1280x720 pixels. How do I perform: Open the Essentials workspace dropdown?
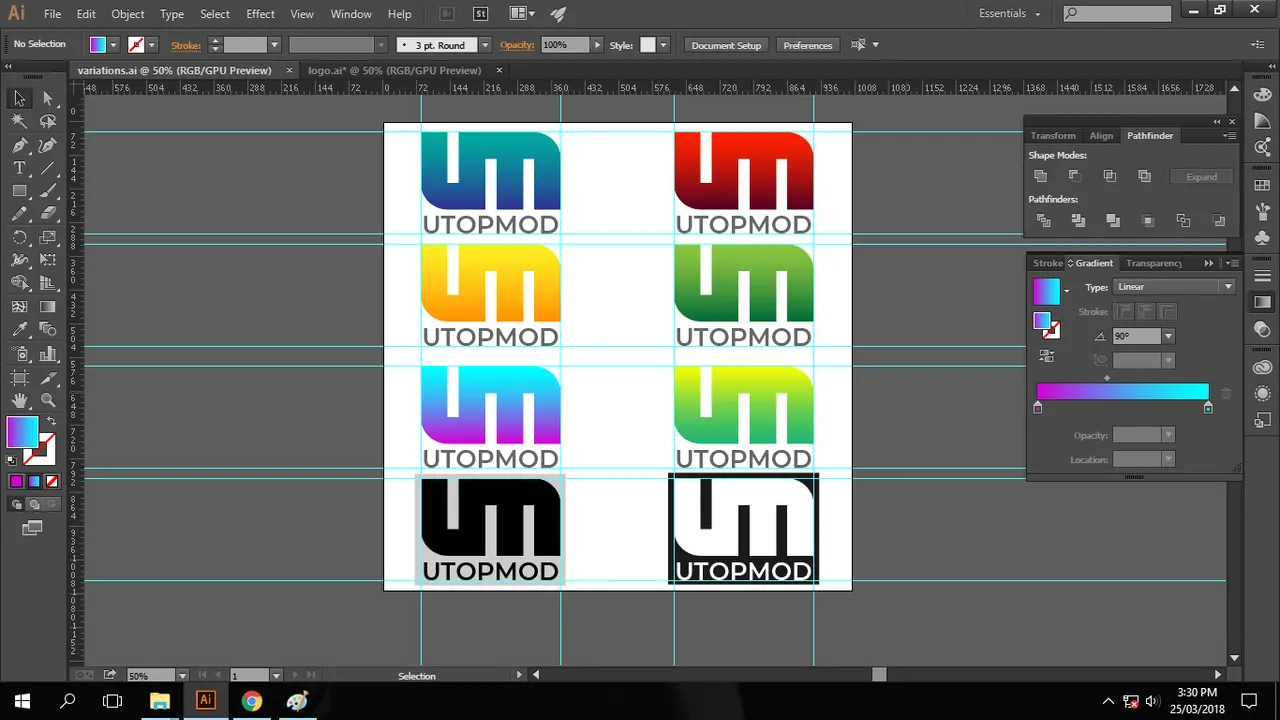click(x=1009, y=14)
